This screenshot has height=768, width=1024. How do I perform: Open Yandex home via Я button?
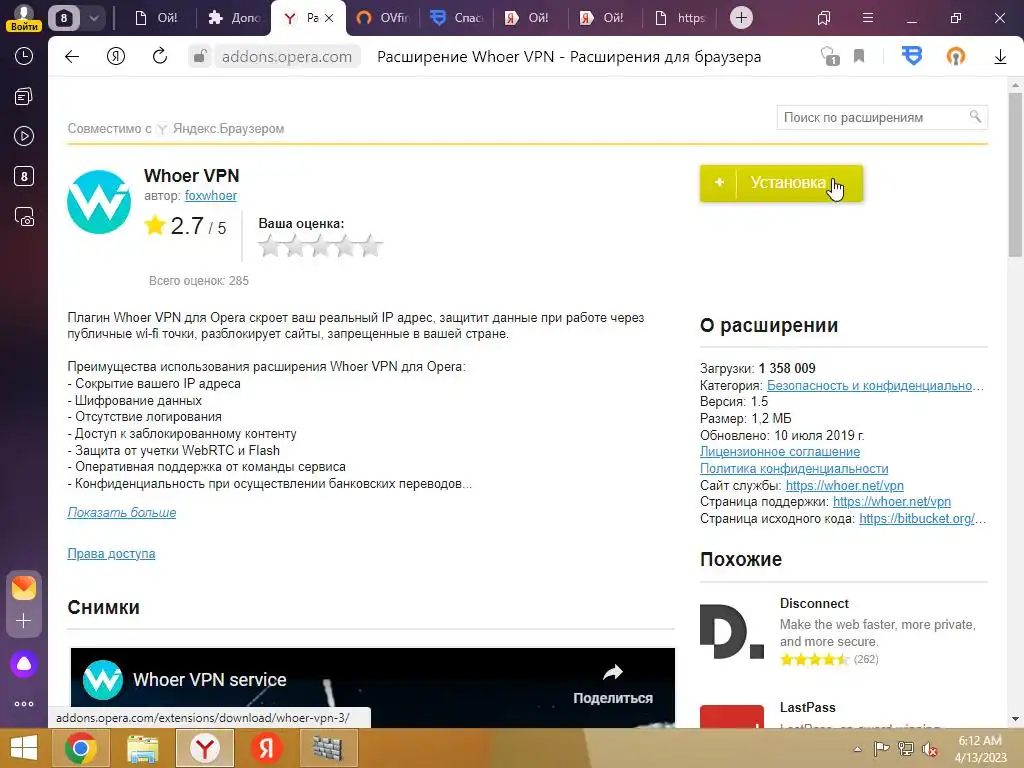(x=116, y=57)
